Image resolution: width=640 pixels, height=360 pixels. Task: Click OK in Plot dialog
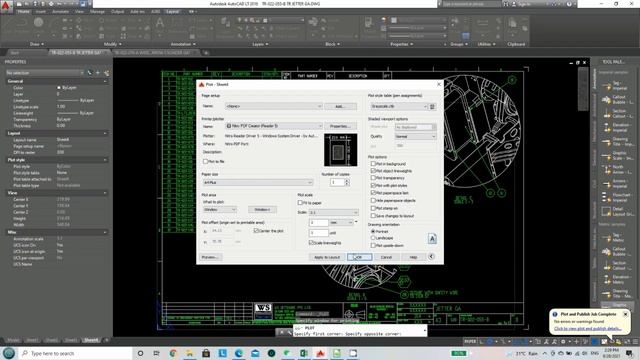coord(360,257)
